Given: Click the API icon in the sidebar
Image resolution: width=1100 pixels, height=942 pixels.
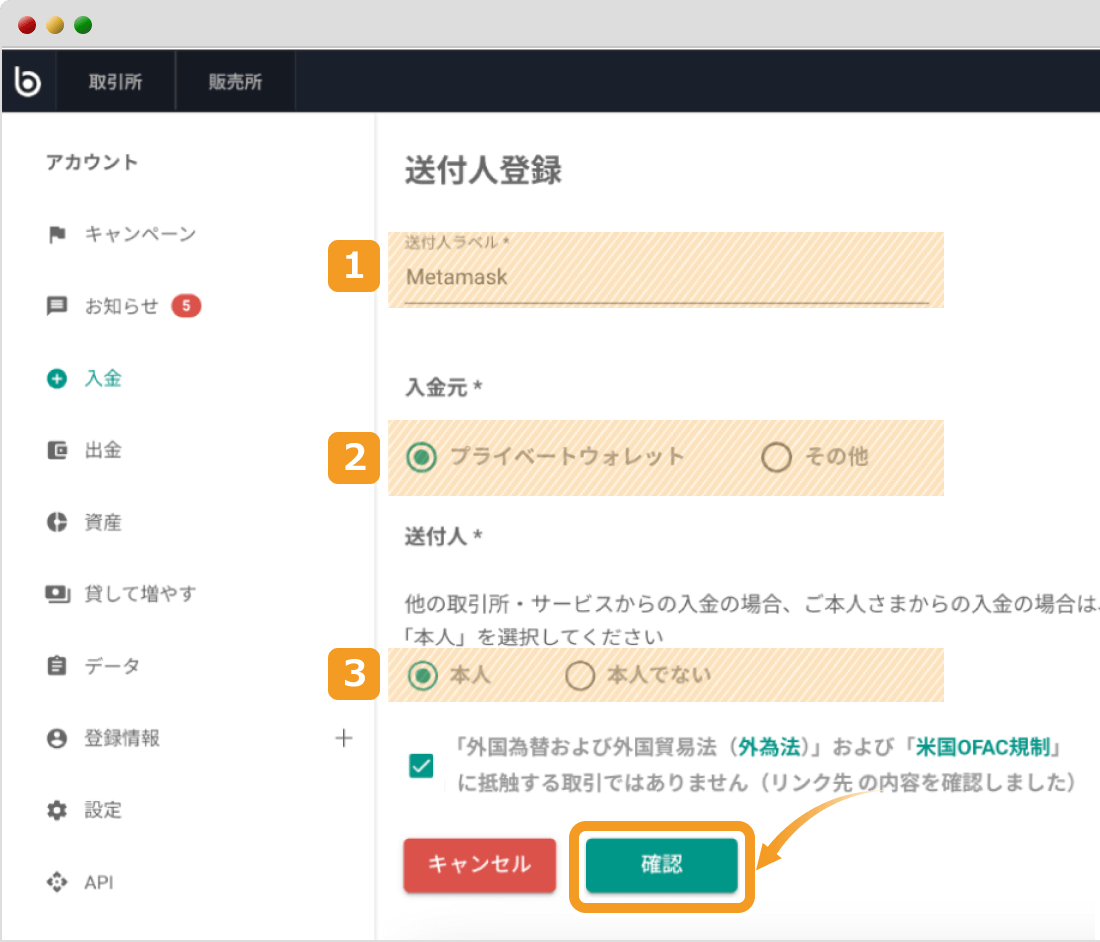Looking at the screenshot, I should [x=57, y=882].
